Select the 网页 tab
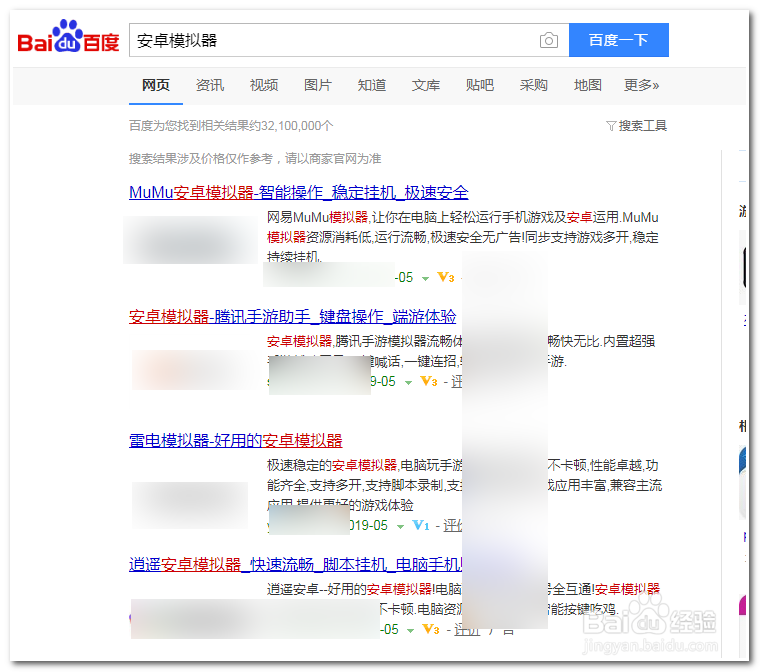The image size is (760, 672). click(156, 85)
